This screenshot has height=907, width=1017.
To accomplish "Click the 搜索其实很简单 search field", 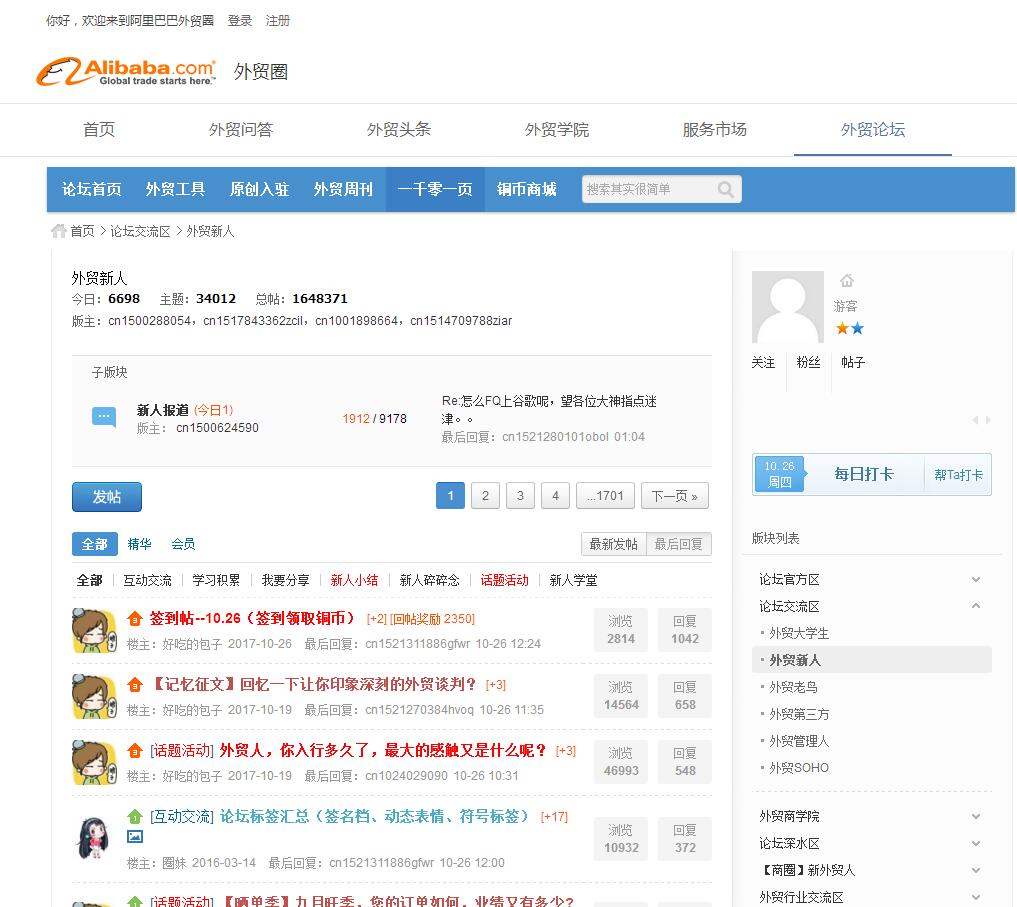I will coord(649,189).
